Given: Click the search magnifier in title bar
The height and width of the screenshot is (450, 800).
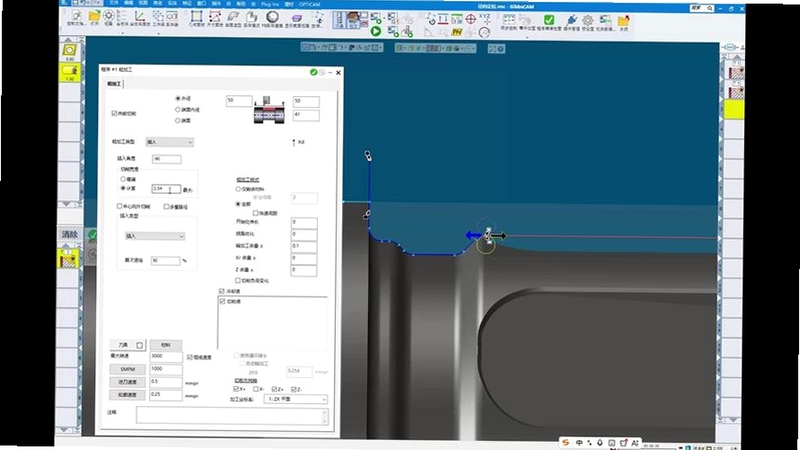Looking at the screenshot, I should coord(710,8).
